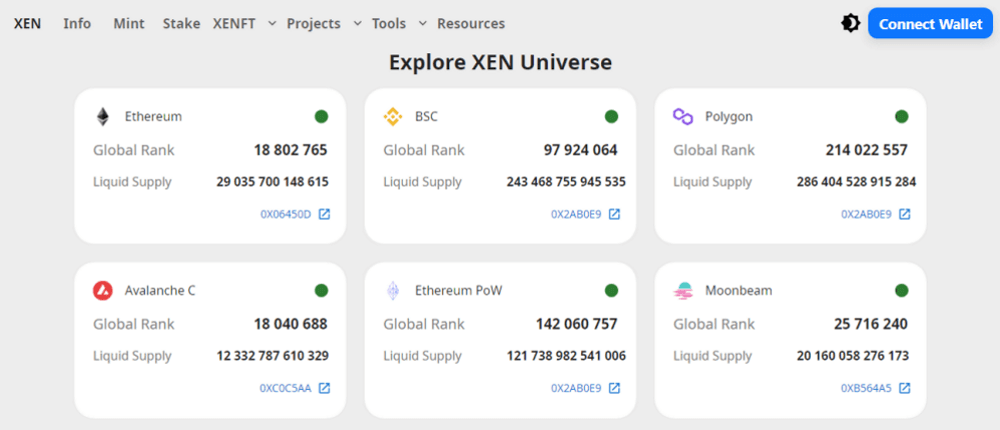
Task: Expand the Projects dropdown chevron
Action: point(358,24)
